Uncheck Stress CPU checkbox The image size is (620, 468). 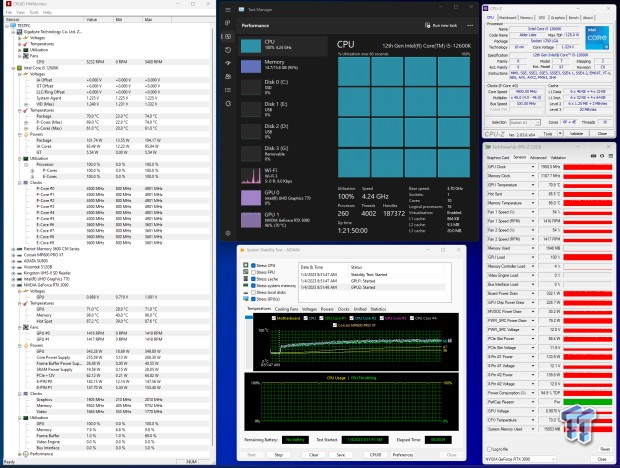coord(253,266)
